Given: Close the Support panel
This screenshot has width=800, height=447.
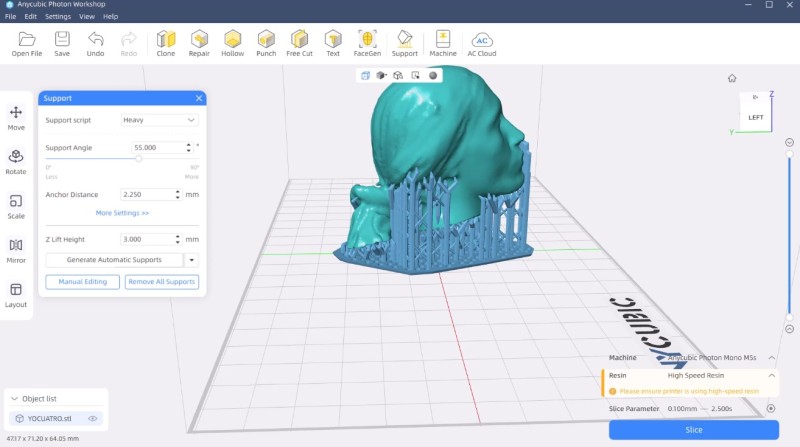Looking at the screenshot, I should click(x=199, y=98).
